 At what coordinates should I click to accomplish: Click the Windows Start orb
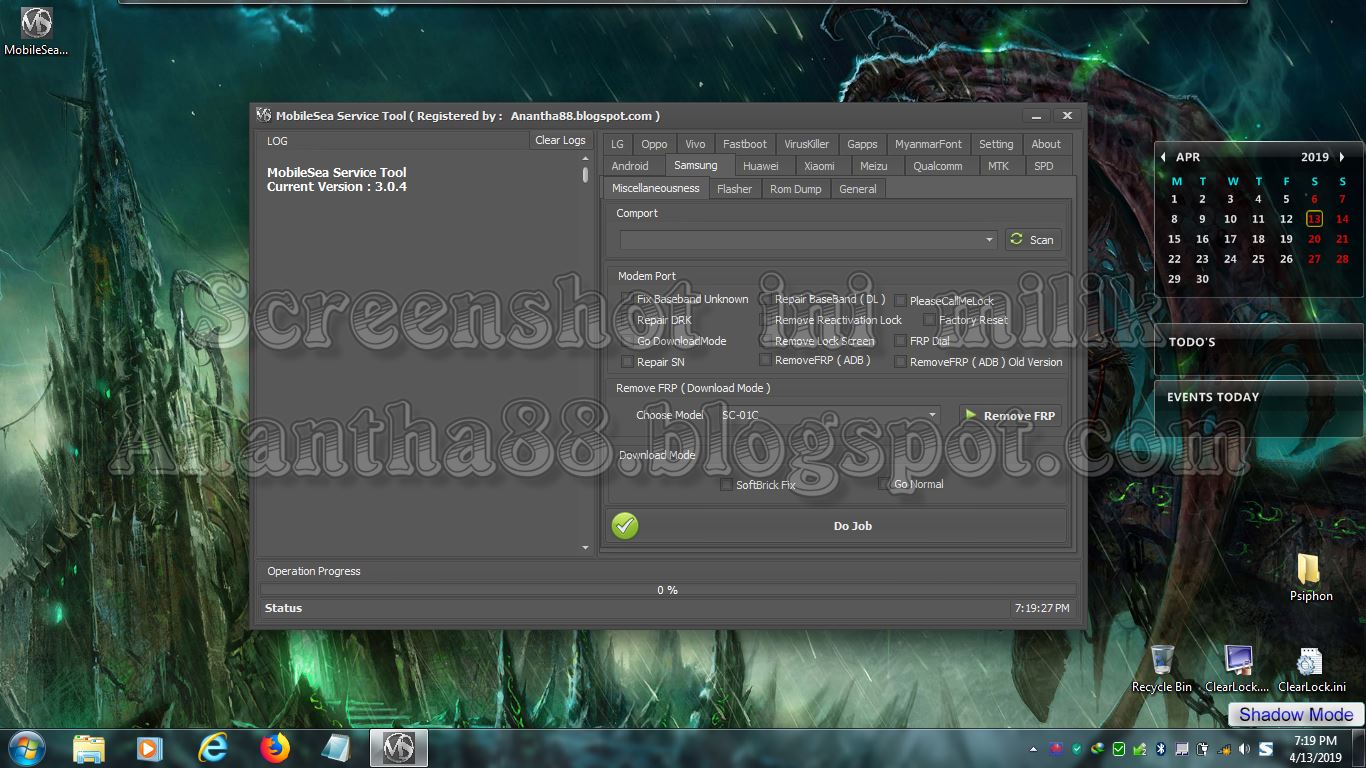27,747
